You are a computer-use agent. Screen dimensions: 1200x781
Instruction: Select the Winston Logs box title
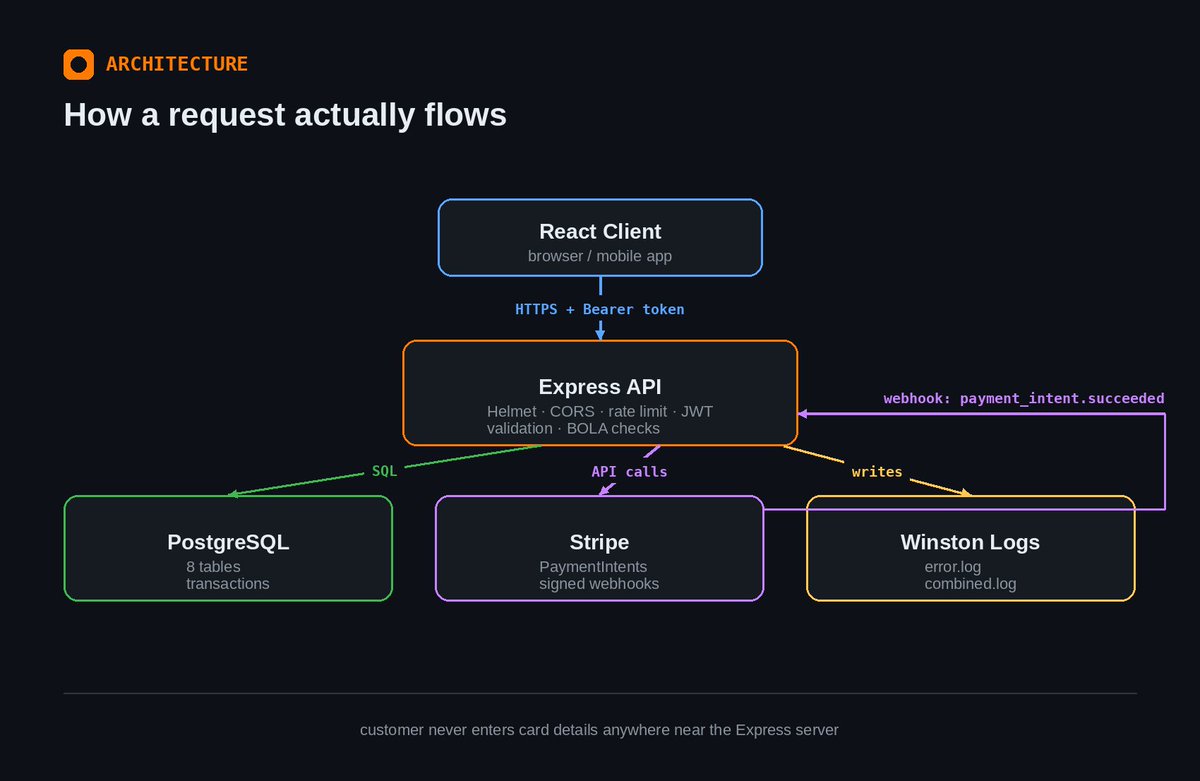pos(970,542)
